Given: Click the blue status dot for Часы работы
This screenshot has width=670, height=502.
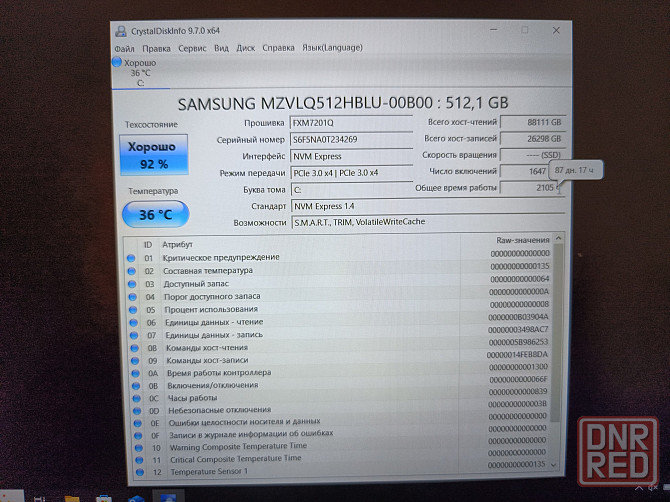Looking at the screenshot, I should [136, 398].
